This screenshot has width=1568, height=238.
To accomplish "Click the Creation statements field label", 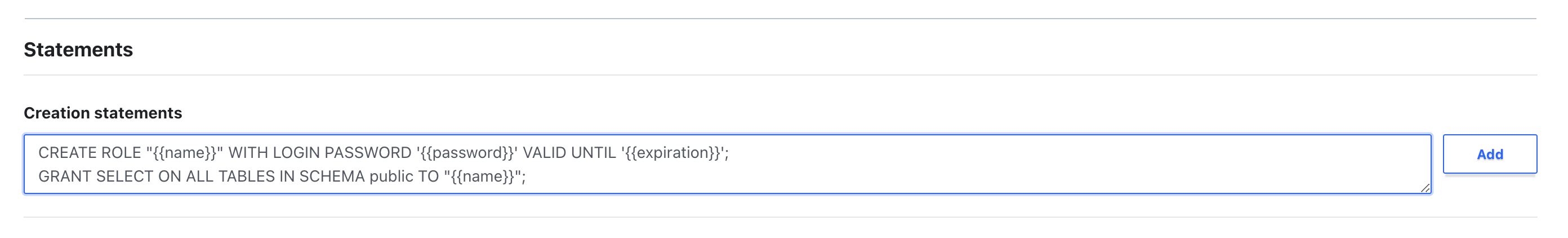I will 103,113.
